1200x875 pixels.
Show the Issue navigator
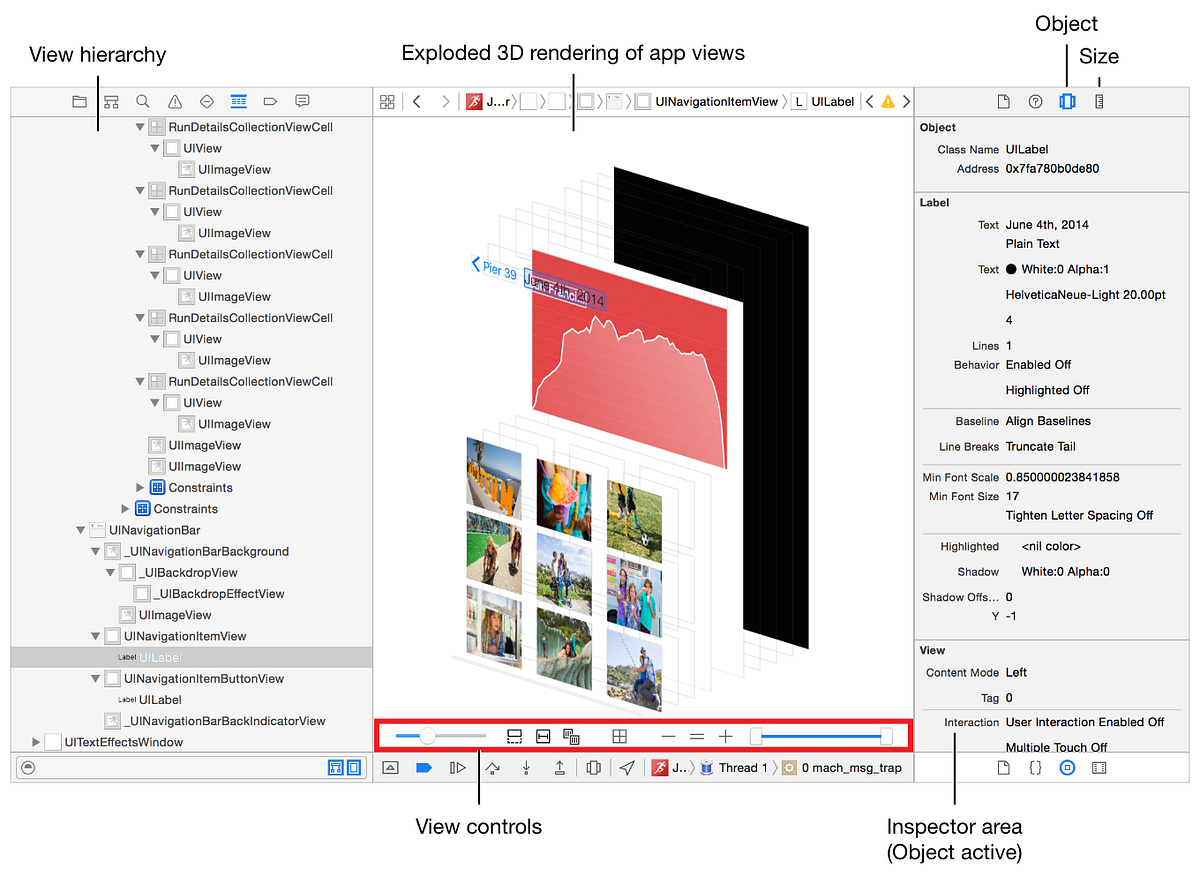[x=175, y=101]
